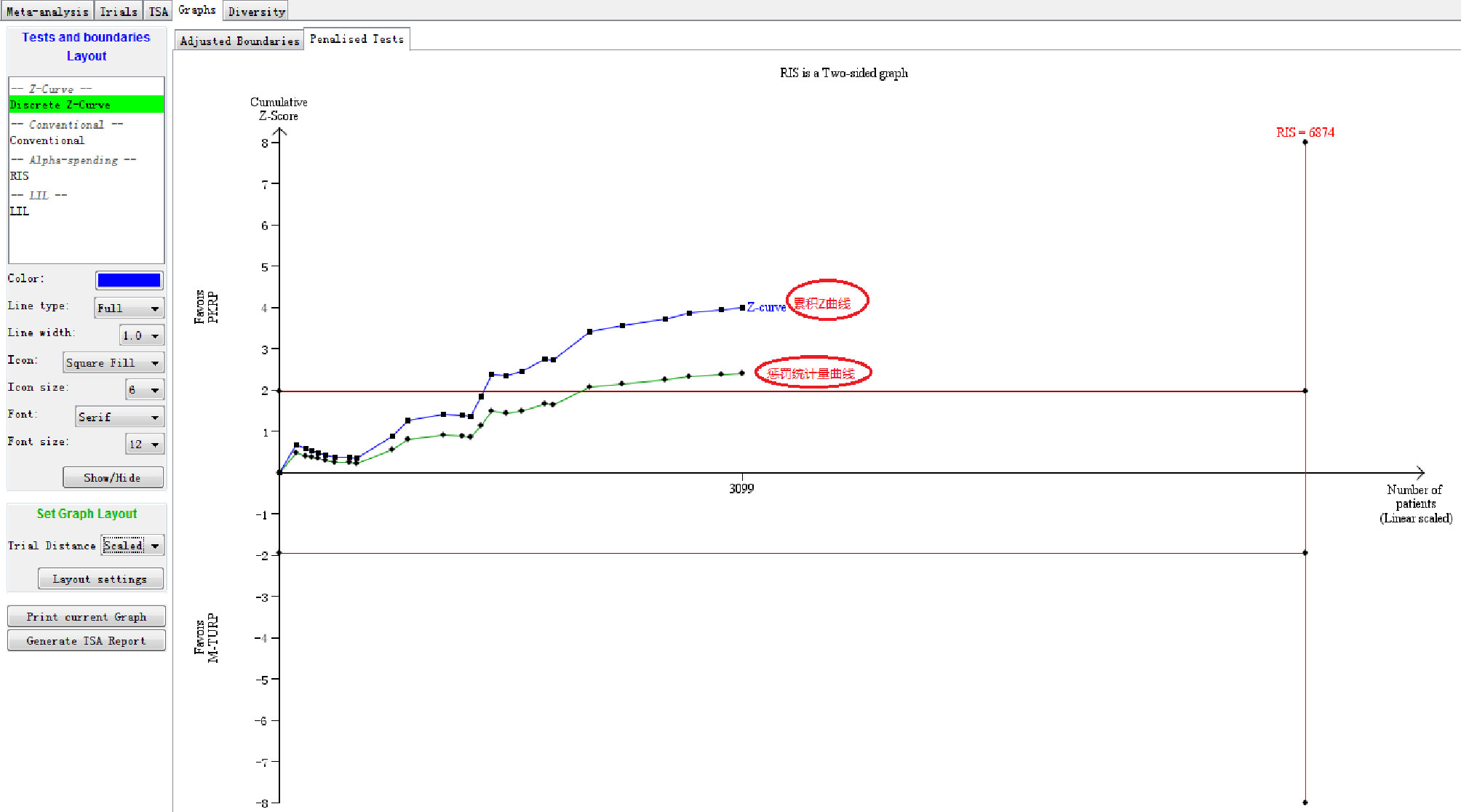1461x812 pixels.
Task: Select the LIL list item
Action: pyautogui.click(x=19, y=211)
